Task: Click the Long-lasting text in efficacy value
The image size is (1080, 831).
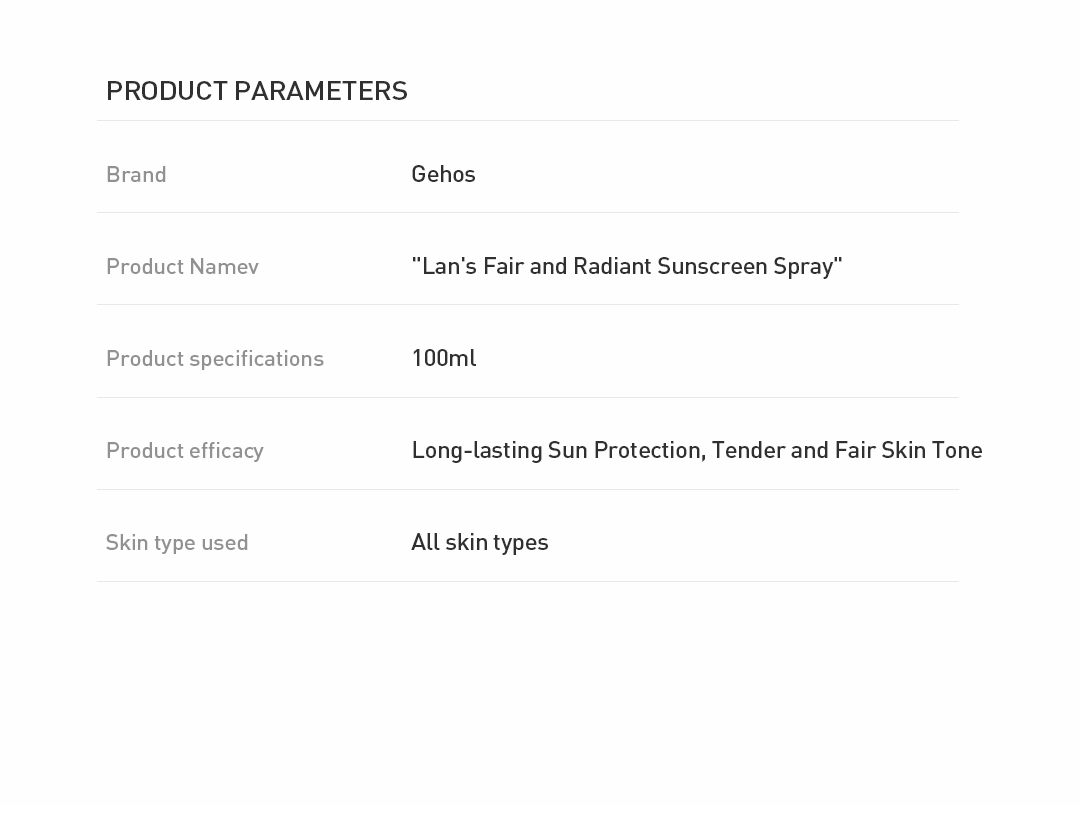Action: [477, 450]
